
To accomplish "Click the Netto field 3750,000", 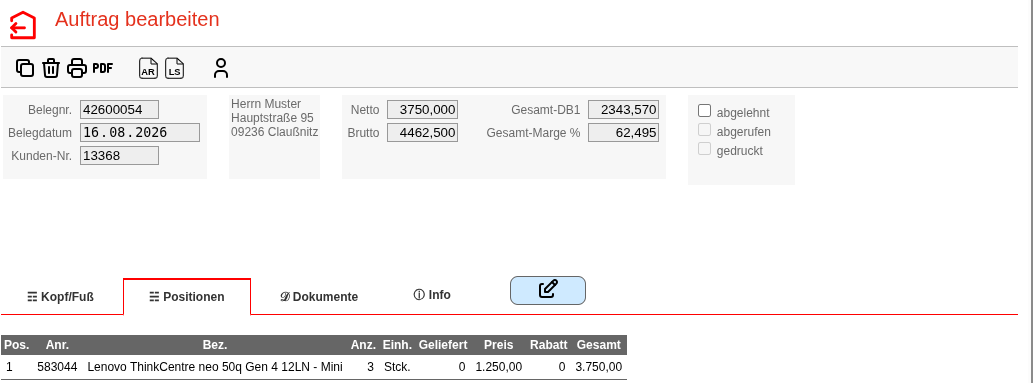I will 422,109.
